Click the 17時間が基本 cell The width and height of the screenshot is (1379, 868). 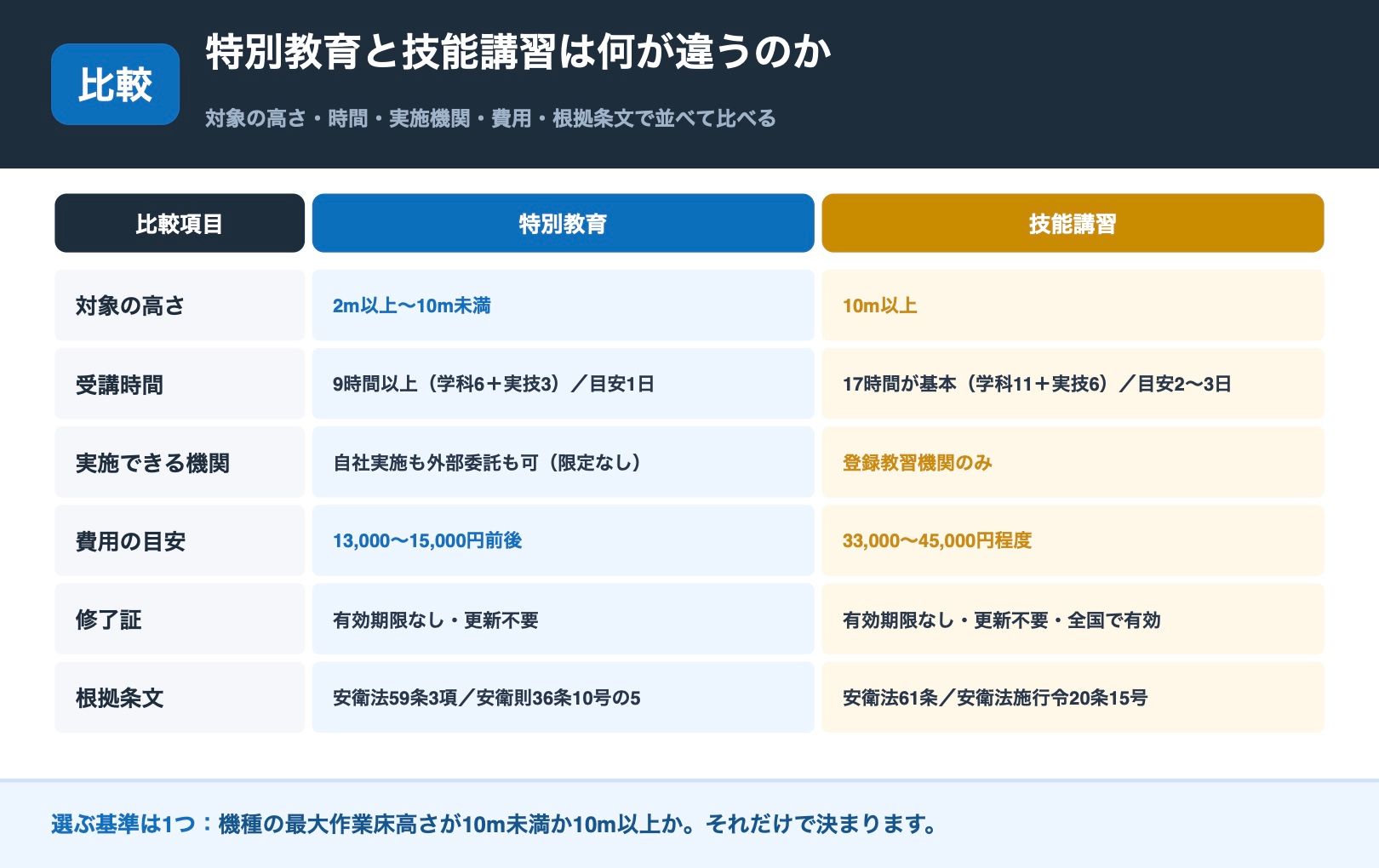[x=1073, y=384]
